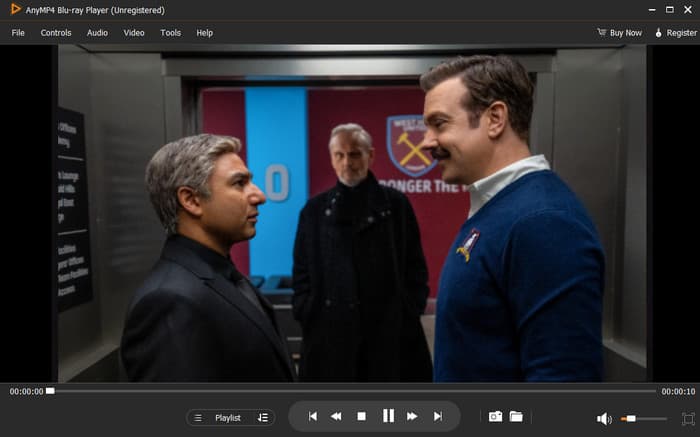Open the Video menu

pos(134,33)
